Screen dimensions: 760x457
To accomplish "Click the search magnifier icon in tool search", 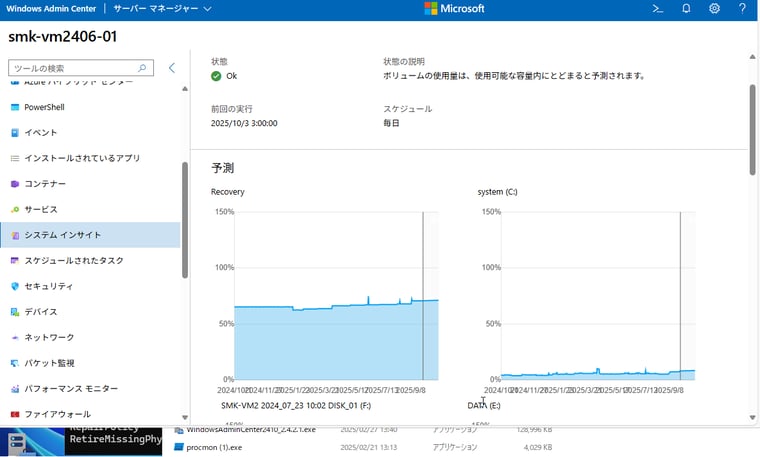I will click(142, 68).
